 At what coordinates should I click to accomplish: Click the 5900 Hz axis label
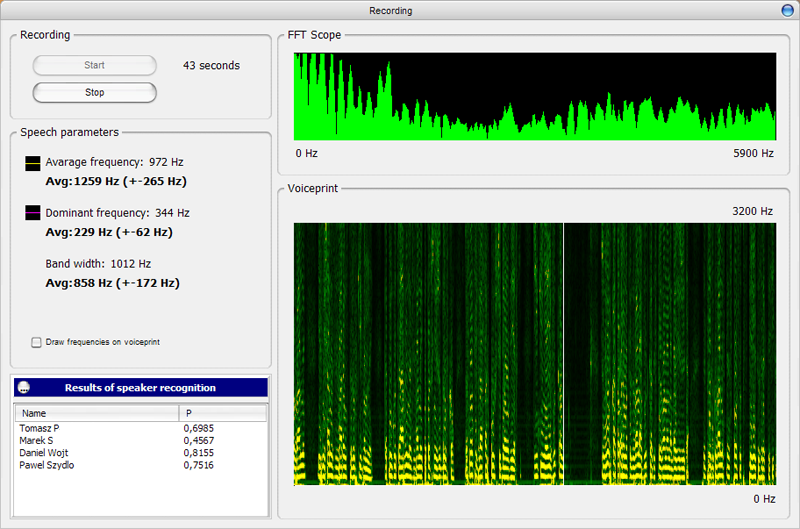753,154
